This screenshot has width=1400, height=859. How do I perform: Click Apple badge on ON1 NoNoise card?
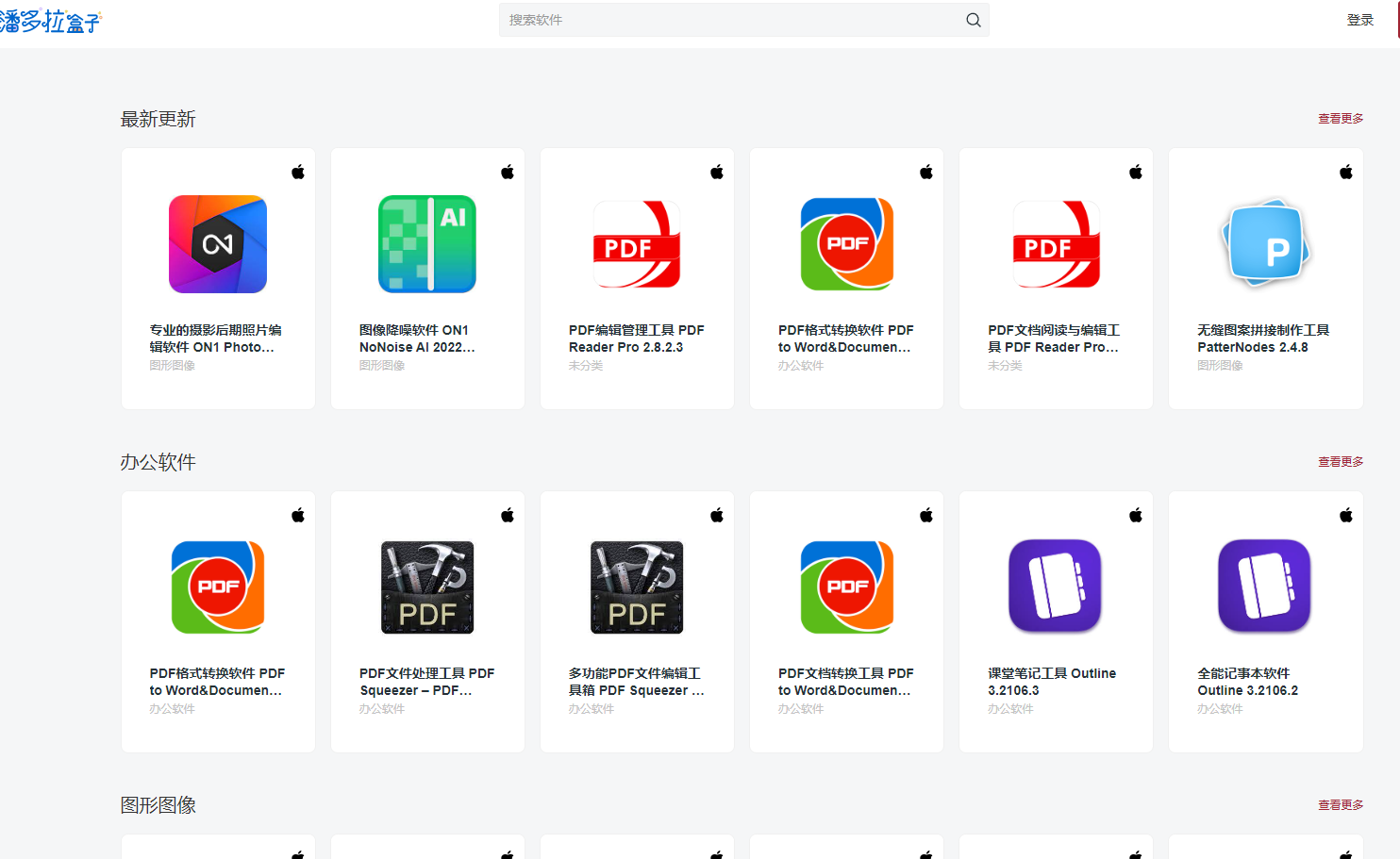pos(508,172)
